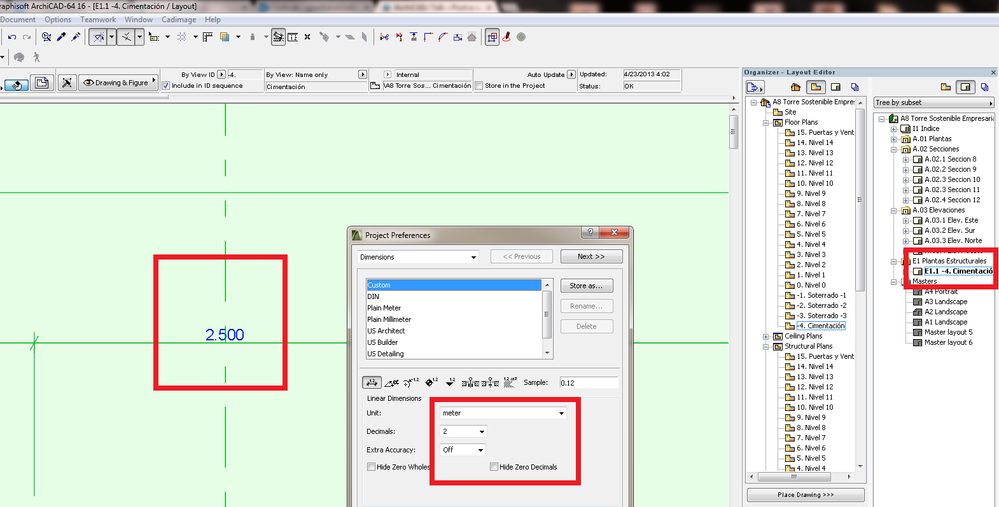Click the Undo arrow in the toolbar
Screen dimensions: 999x507
[x=12, y=37]
